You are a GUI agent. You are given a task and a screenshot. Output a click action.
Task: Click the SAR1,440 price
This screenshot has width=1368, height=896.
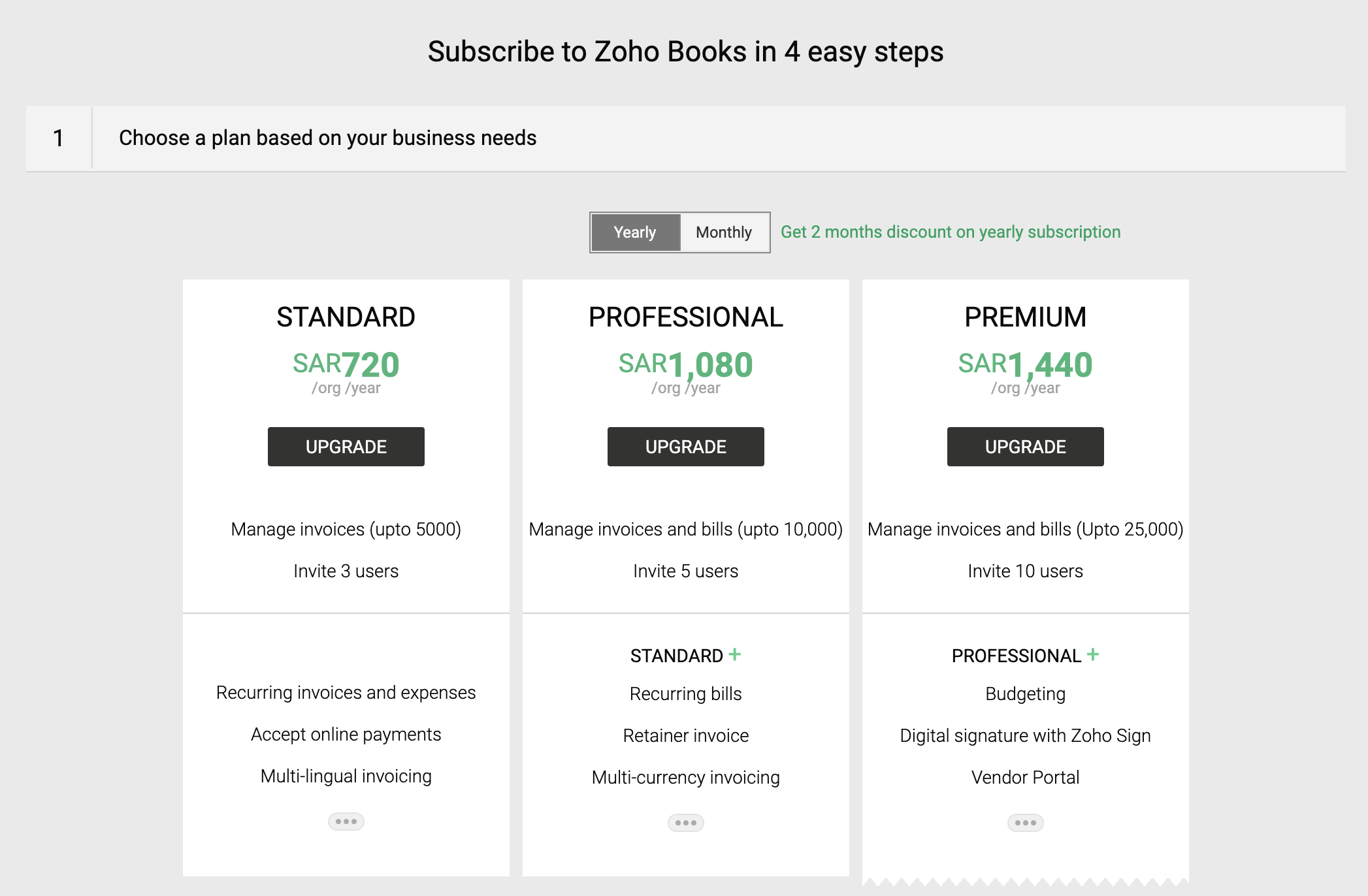click(x=1026, y=364)
